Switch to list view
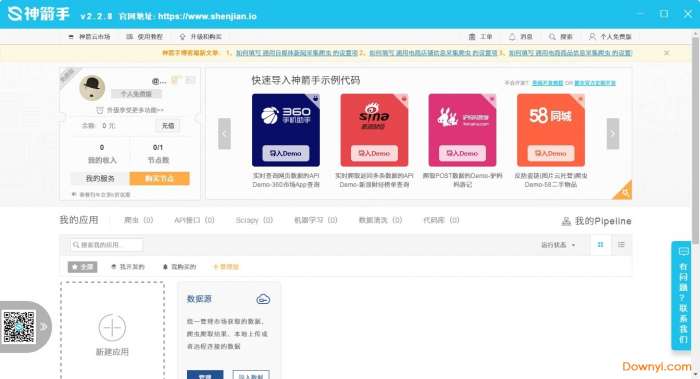The image size is (700, 379). [621, 245]
